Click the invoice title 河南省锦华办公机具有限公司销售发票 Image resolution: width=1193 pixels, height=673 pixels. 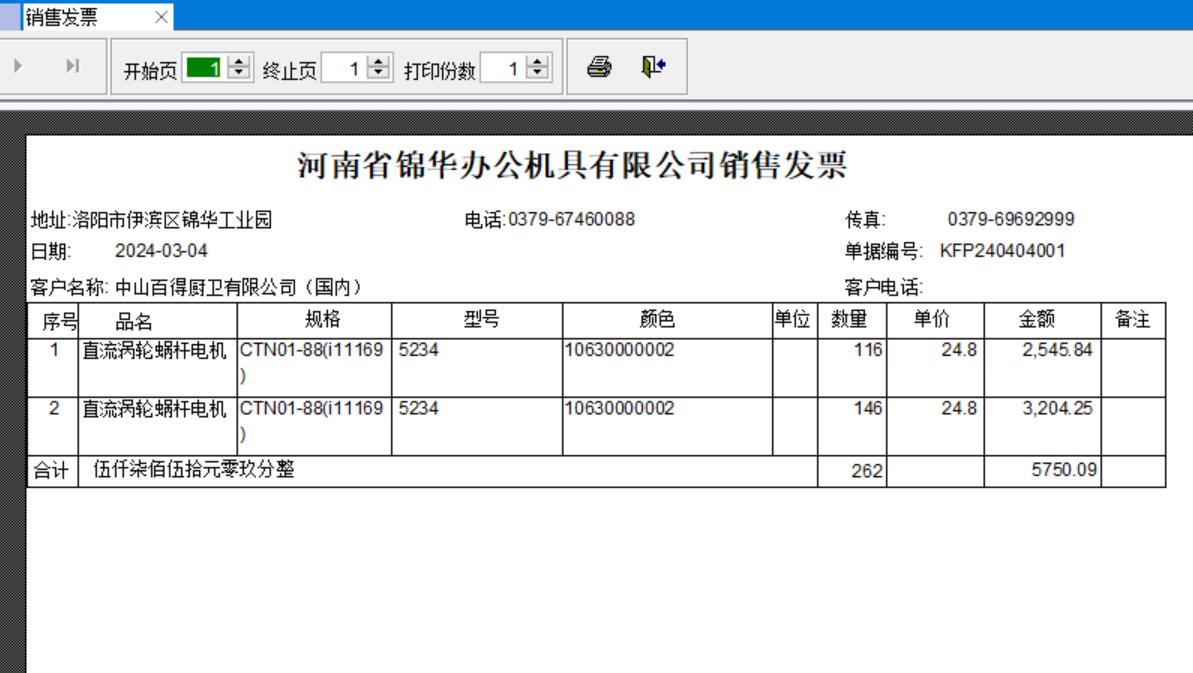tap(573, 167)
